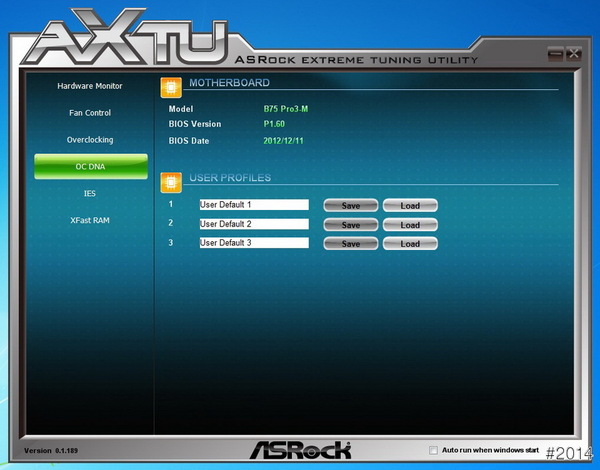Edit the User Default 1 name field
600x470 pixels.
tap(254, 204)
